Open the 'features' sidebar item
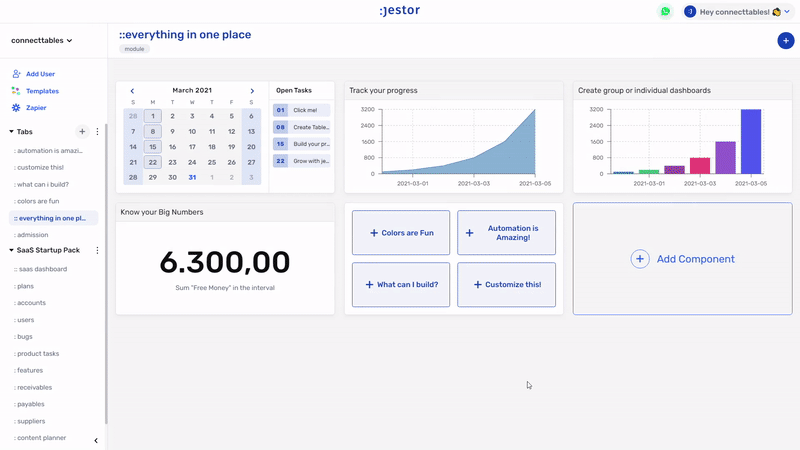800x450 pixels. pyautogui.click(x=28, y=370)
